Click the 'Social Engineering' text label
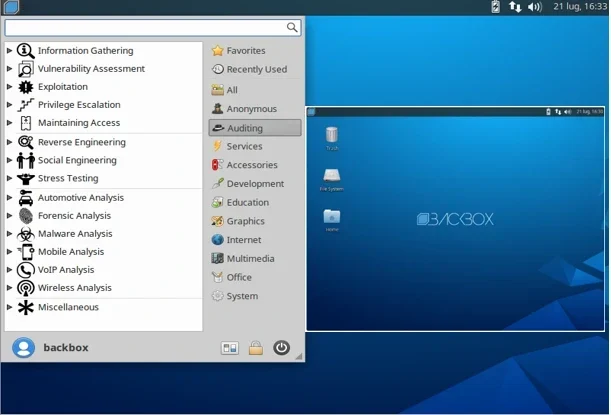The width and height of the screenshot is (611, 415). tap(77, 161)
